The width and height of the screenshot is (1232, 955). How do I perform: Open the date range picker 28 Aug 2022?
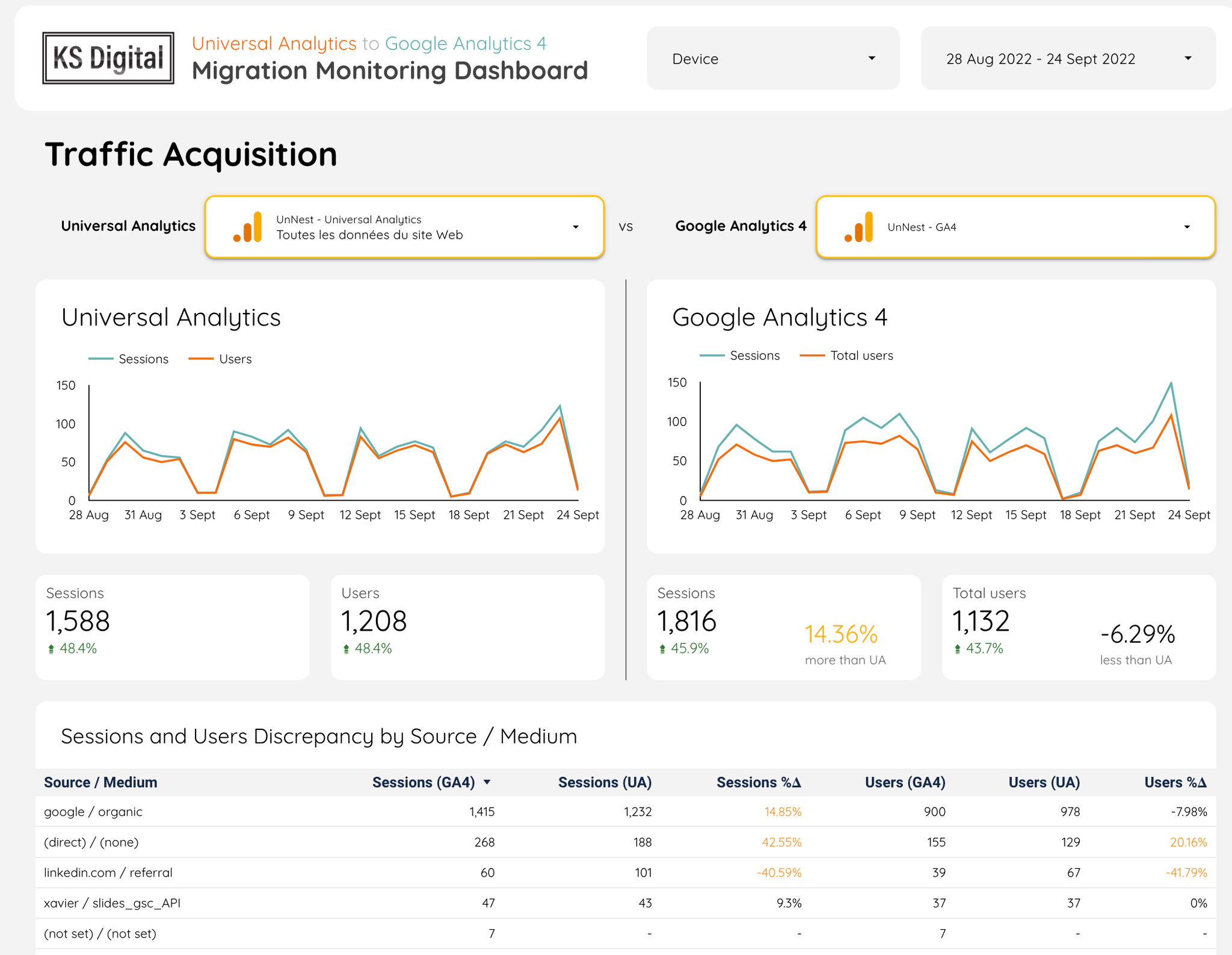tap(1068, 58)
